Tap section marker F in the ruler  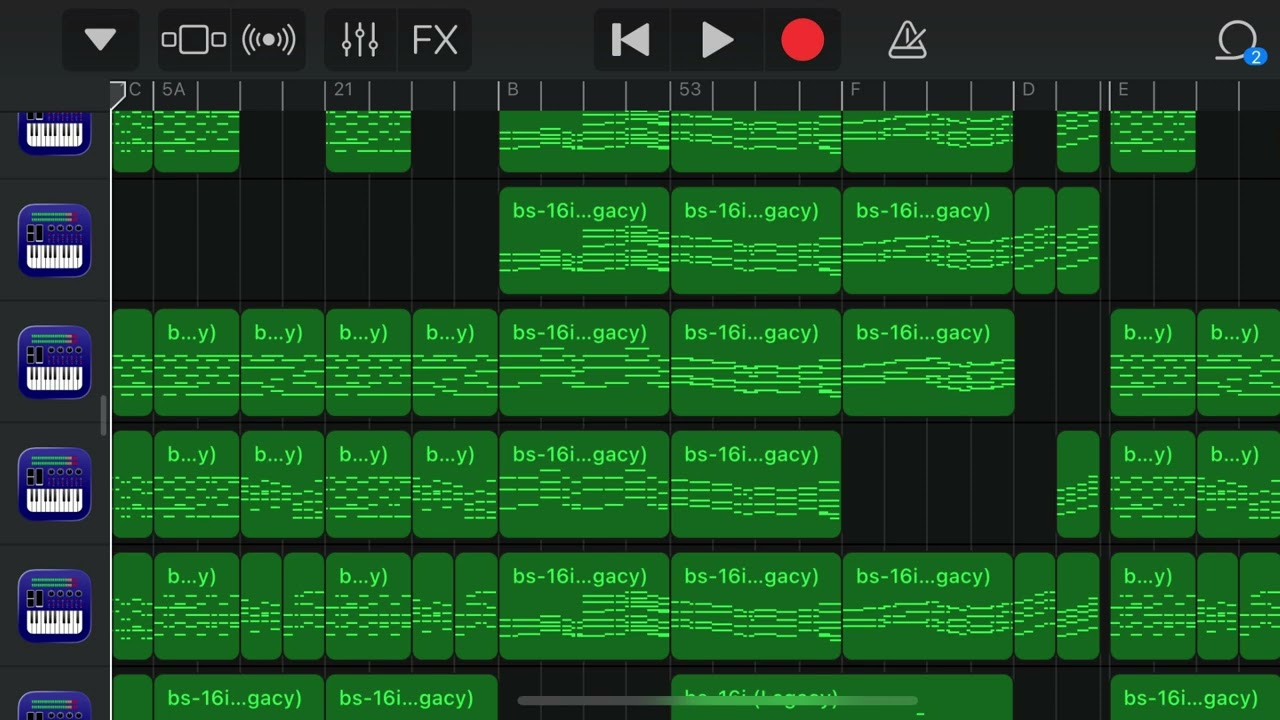(855, 90)
